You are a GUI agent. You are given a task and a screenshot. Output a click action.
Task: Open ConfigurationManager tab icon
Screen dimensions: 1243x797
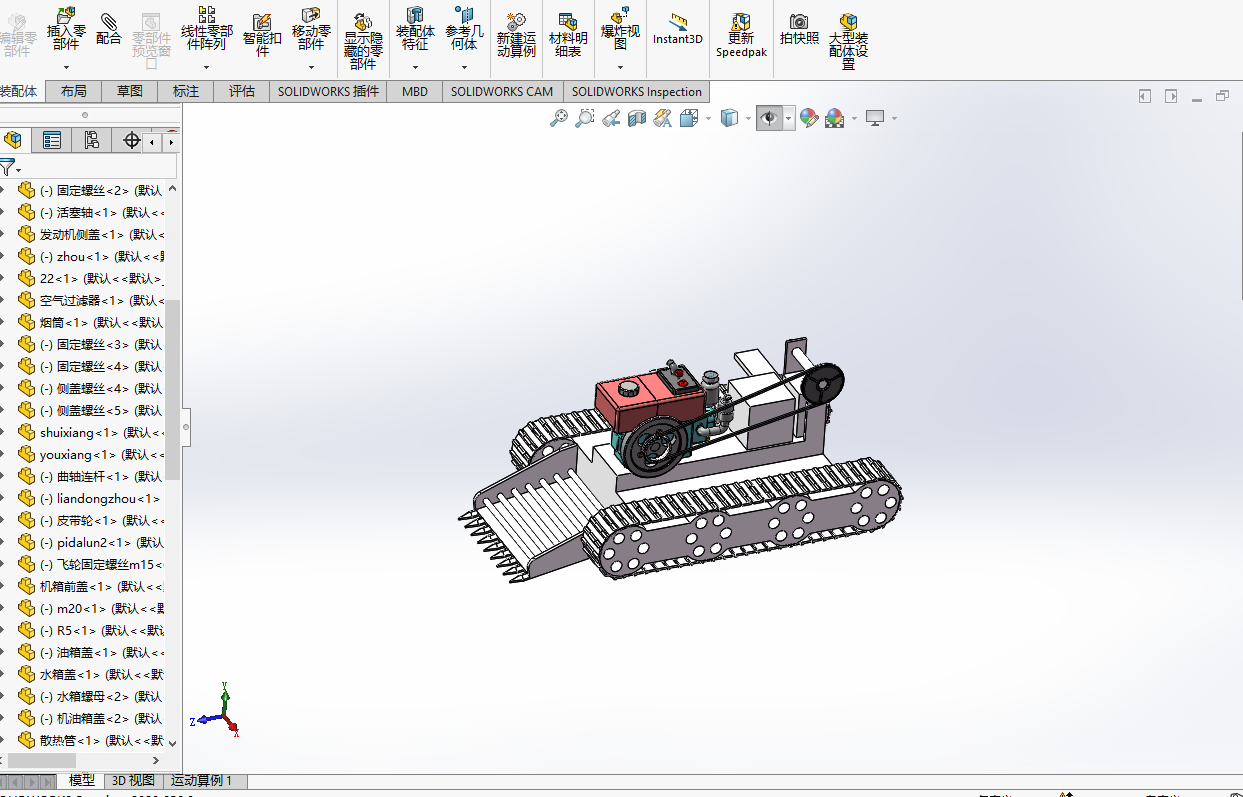coord(92,140)
